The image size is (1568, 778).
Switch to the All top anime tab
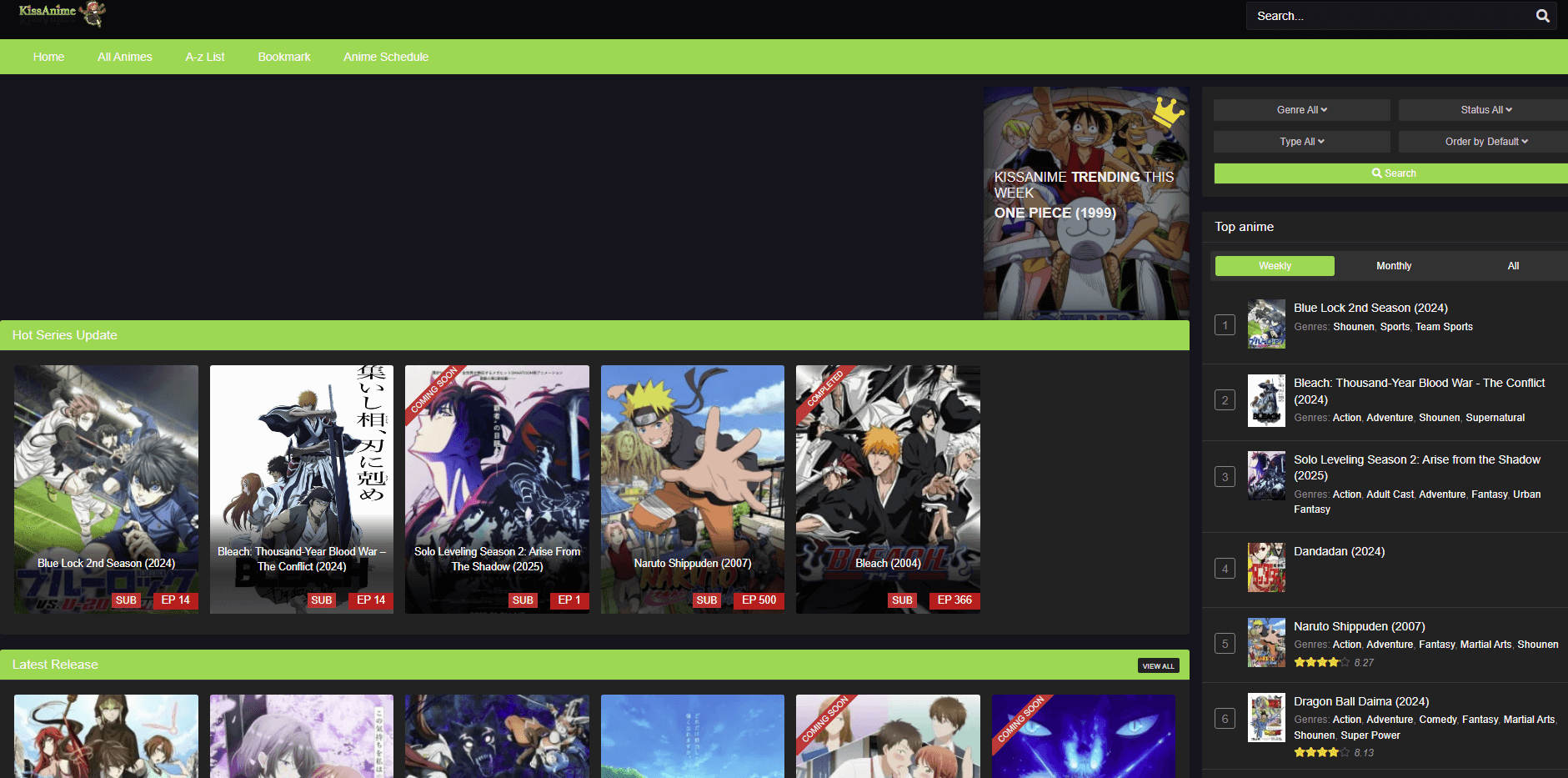tap(1513, 266)
